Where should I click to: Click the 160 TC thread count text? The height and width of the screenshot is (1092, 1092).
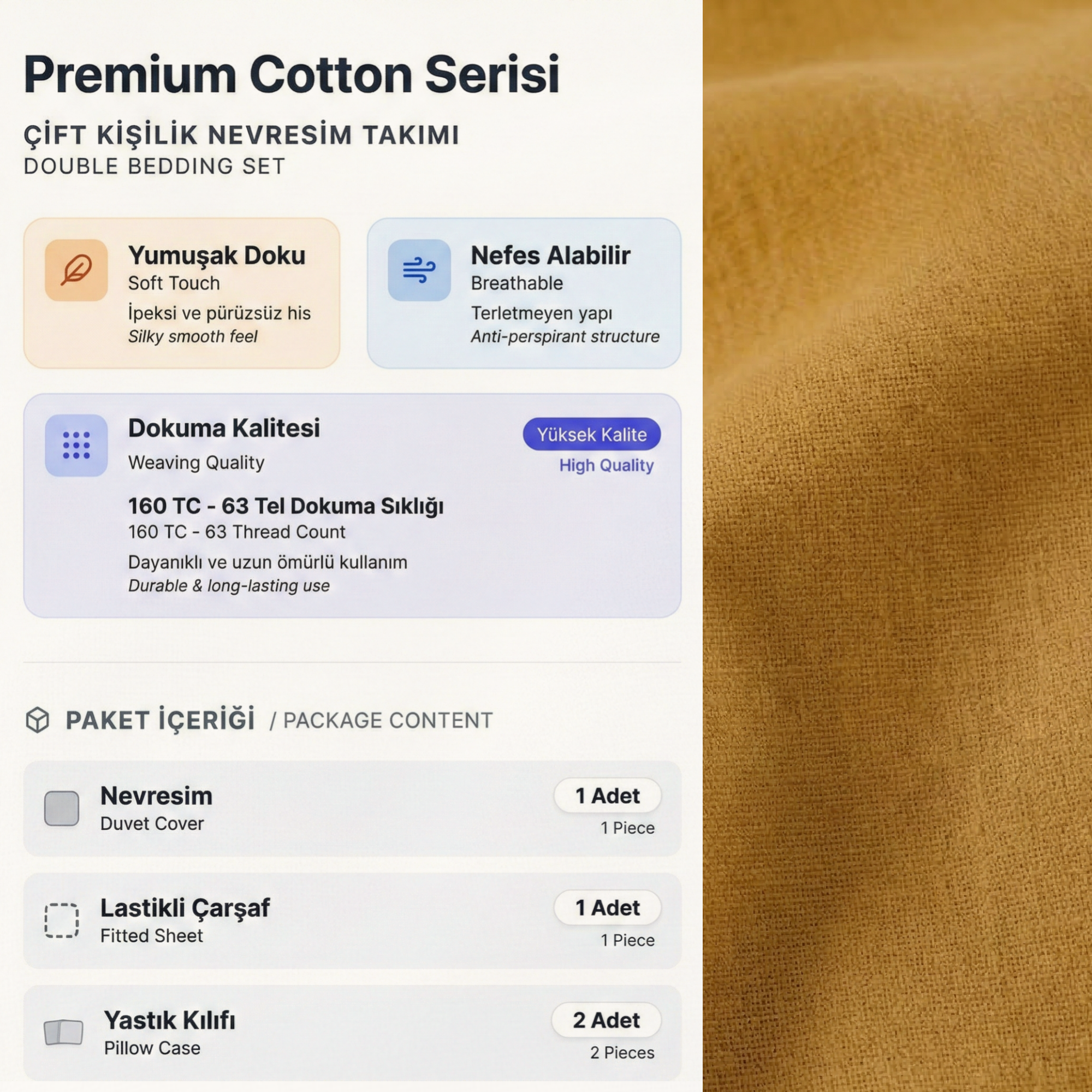tap(286, 507)
